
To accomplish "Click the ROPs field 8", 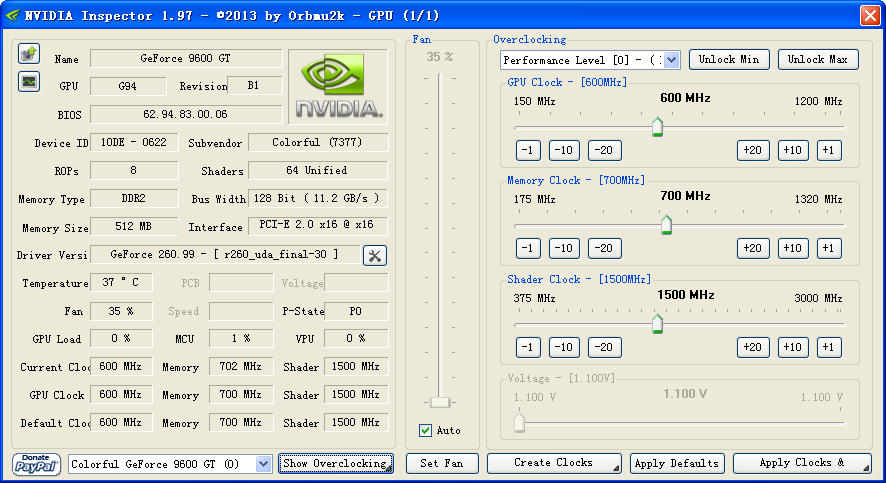I will (134, 171).
